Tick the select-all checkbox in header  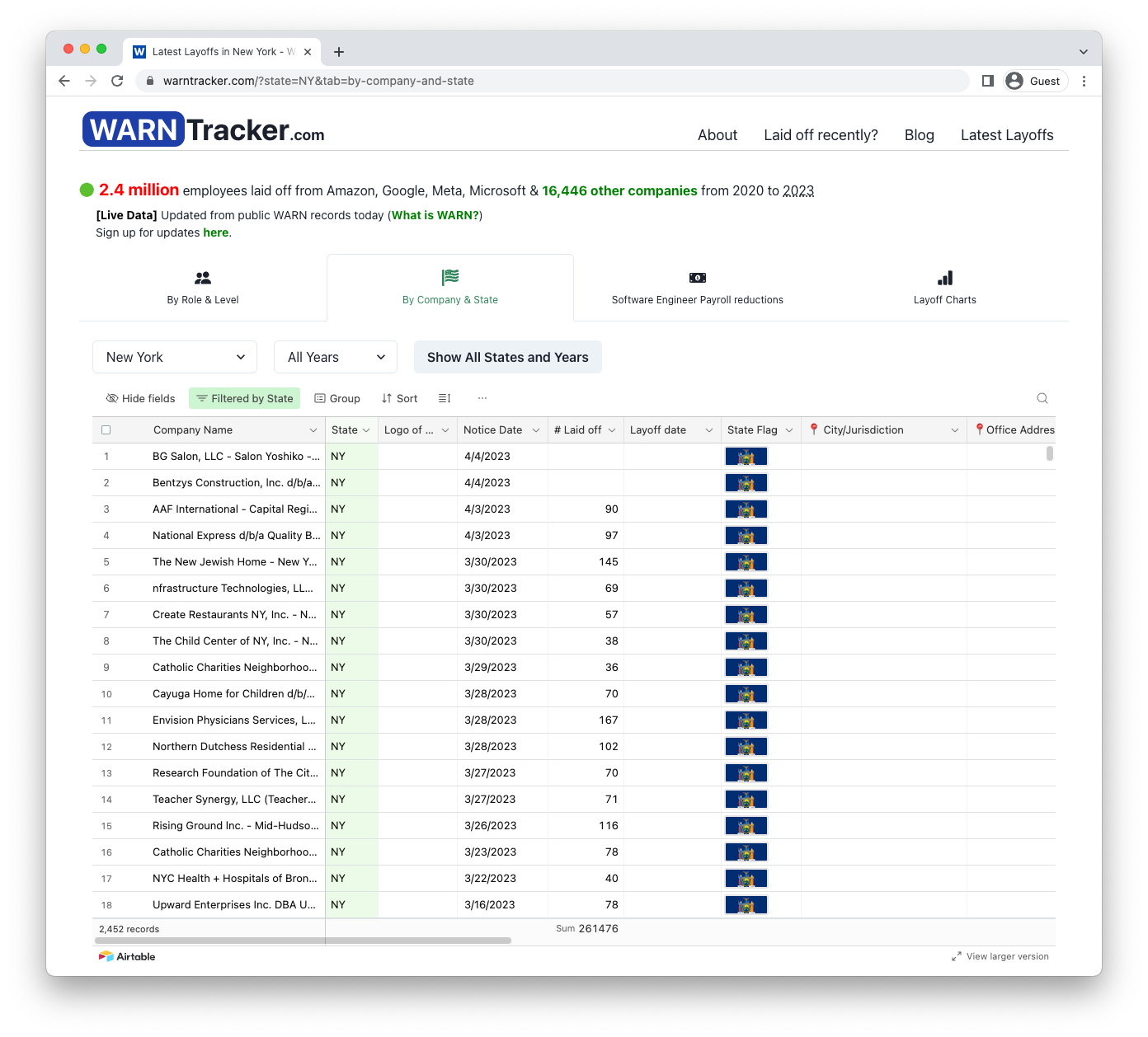[106, 429]
